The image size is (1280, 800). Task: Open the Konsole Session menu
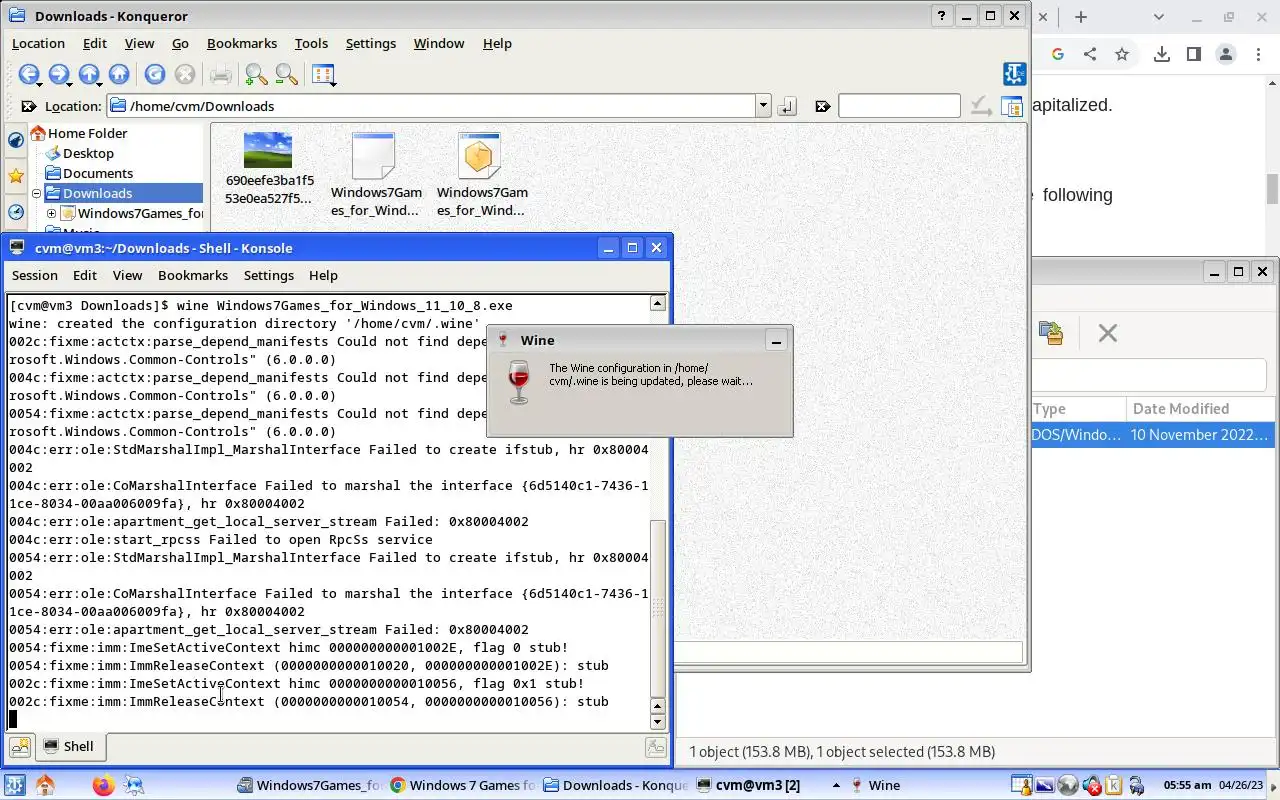(x=35, y=275)
